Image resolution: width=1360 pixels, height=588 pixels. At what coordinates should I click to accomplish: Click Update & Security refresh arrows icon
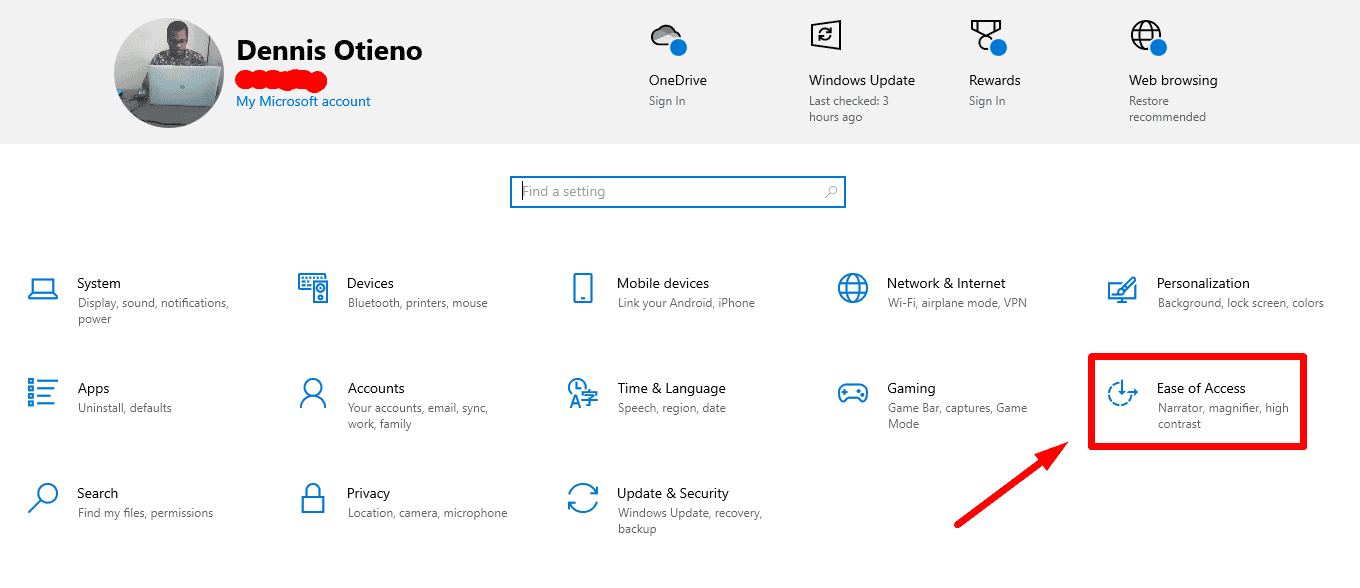(x=583, y=498)
